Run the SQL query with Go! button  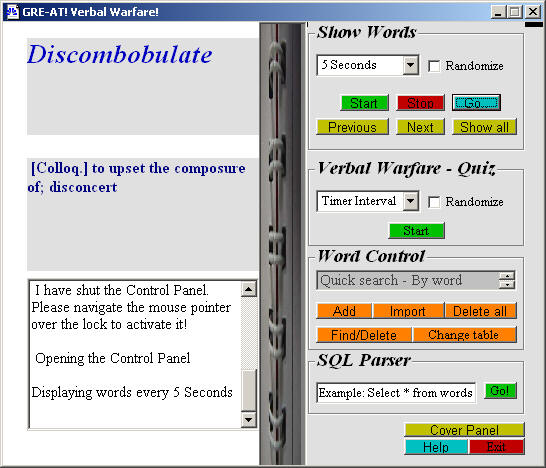500,391
